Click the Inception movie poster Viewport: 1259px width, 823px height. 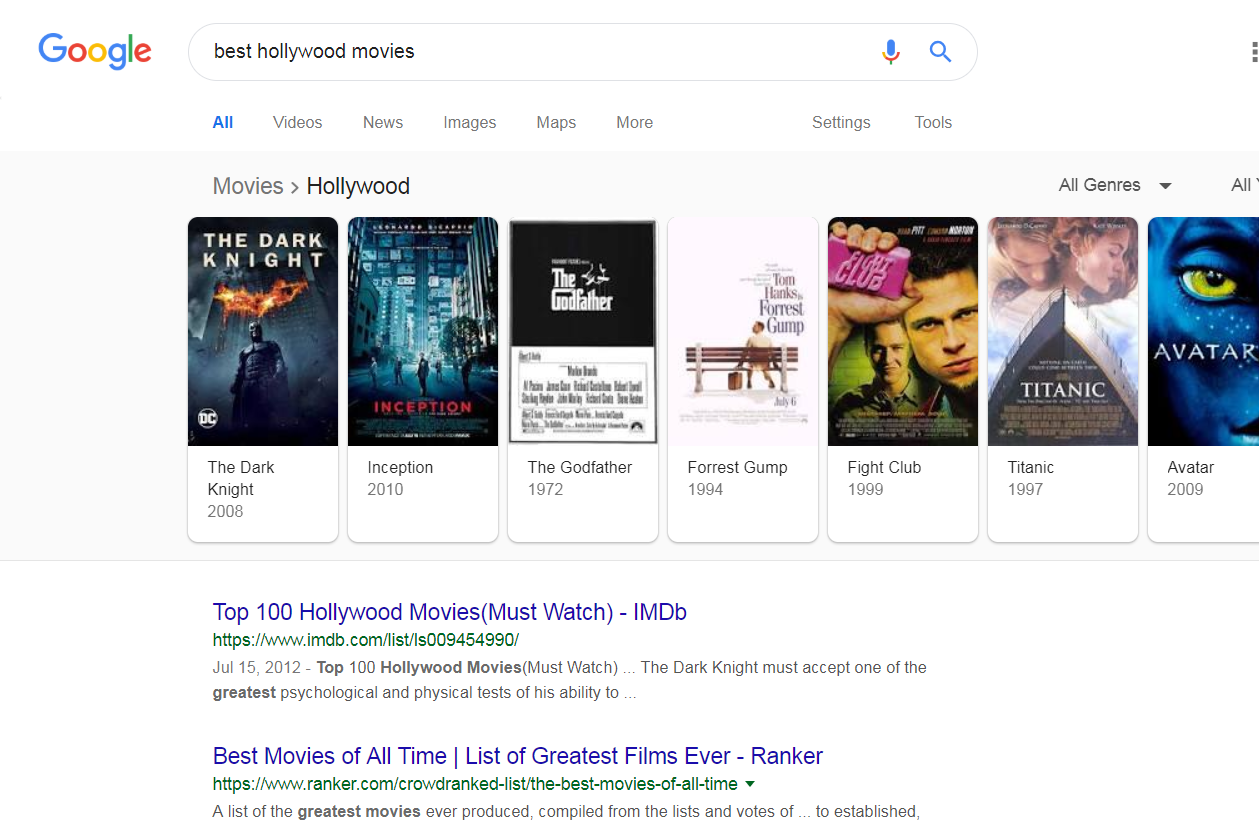pyautogui.click(x=423, y=331)
